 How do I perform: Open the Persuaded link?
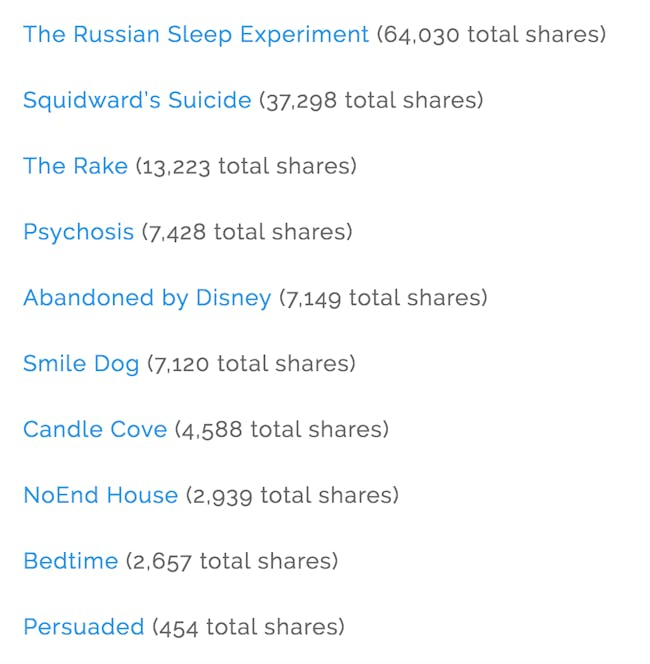click(x=84, y=627)
